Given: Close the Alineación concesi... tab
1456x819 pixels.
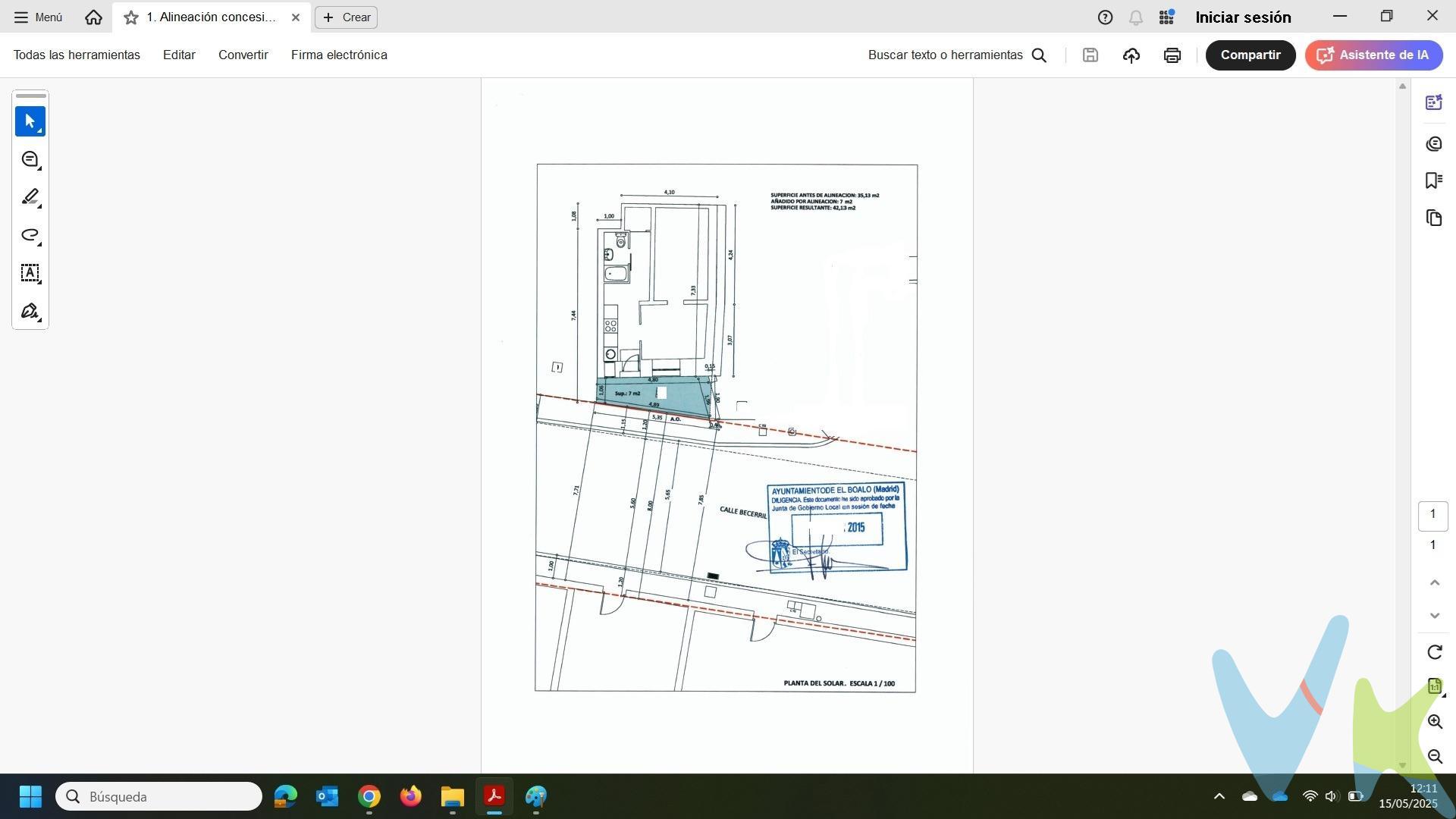Looking at the screenshot, I should pos(296,17).
